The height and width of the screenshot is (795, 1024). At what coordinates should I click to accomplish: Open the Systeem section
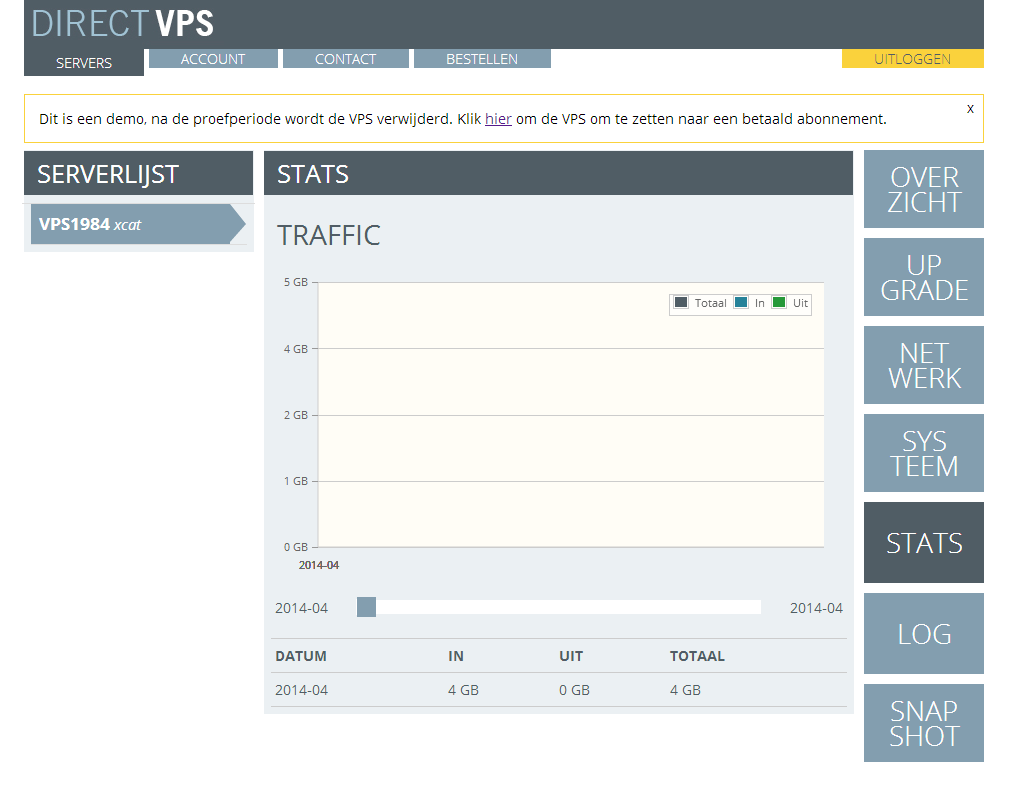coord(923,453)
